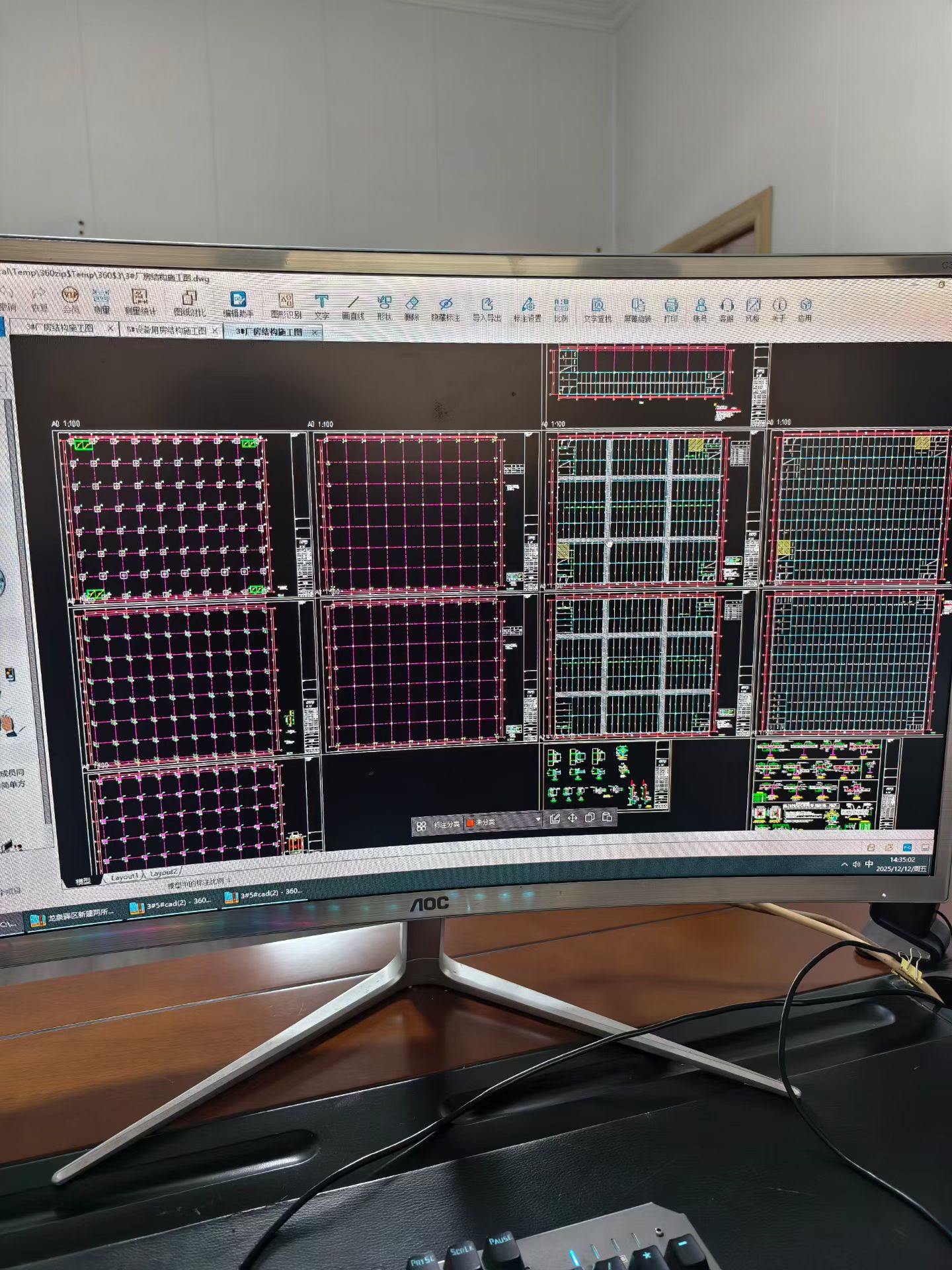Click the red 未分类 color swatch
Screen dimensions: 952x1270
tap(470, 823)
